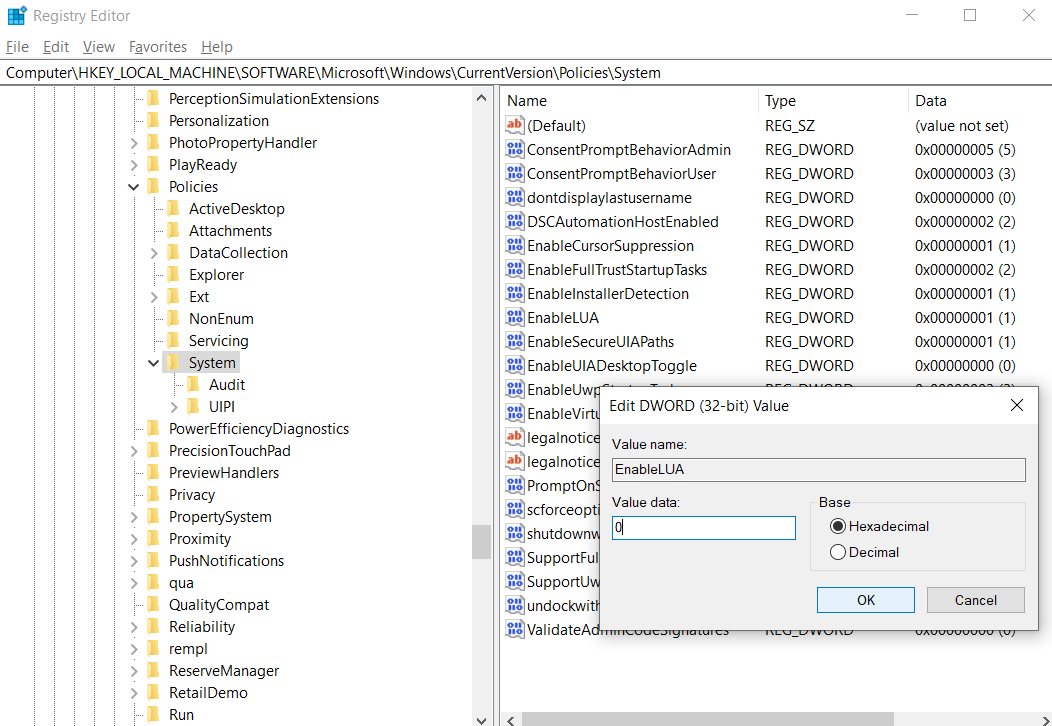Viewport: 1052px width, 726px height.
Task: Click into the Value data field
Action: click(704, 528)
